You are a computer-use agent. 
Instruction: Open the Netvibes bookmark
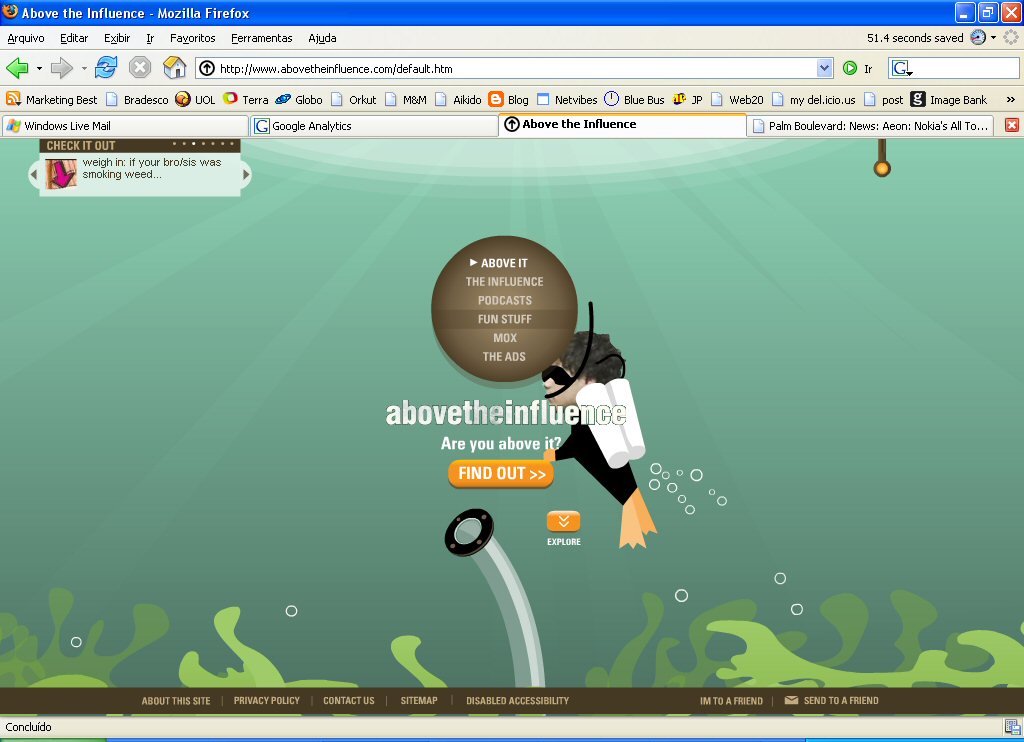point(567,99)
